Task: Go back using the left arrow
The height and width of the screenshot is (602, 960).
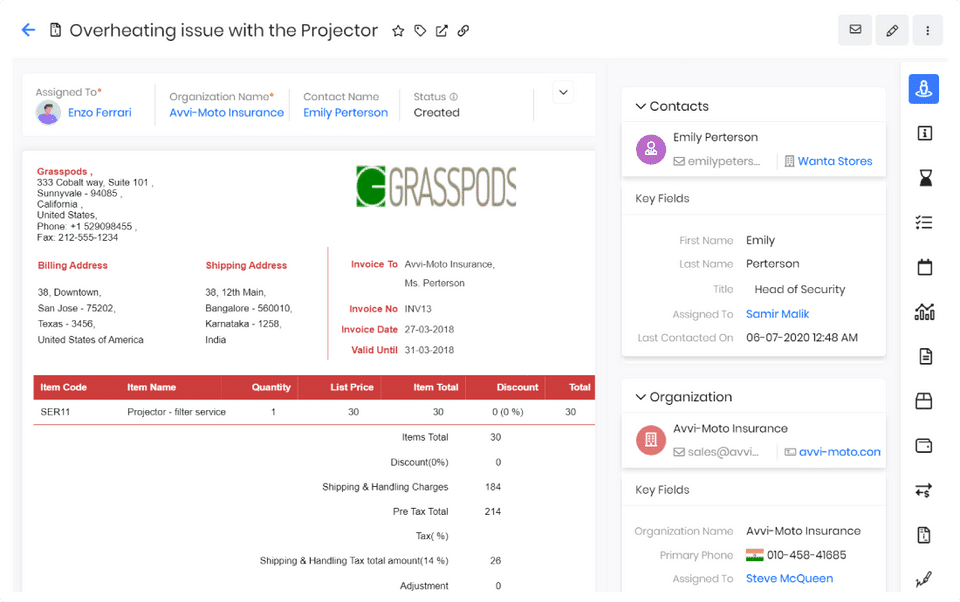Action: (28, 30)
